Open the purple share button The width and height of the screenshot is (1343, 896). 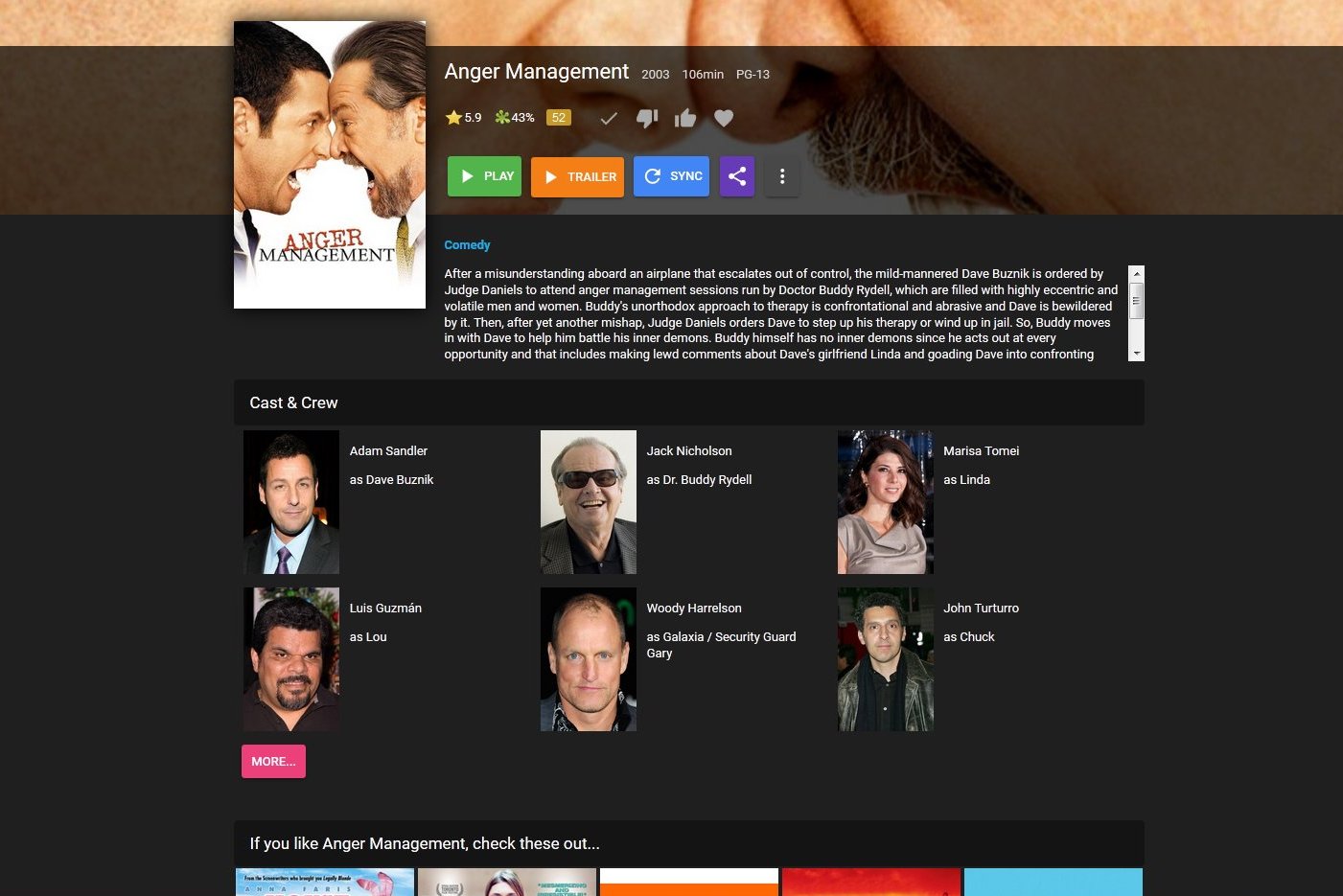point(737,176)
